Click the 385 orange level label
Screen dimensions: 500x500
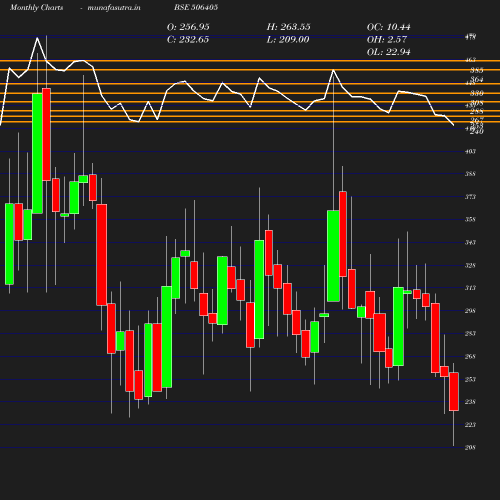click(x=477, y=70)
